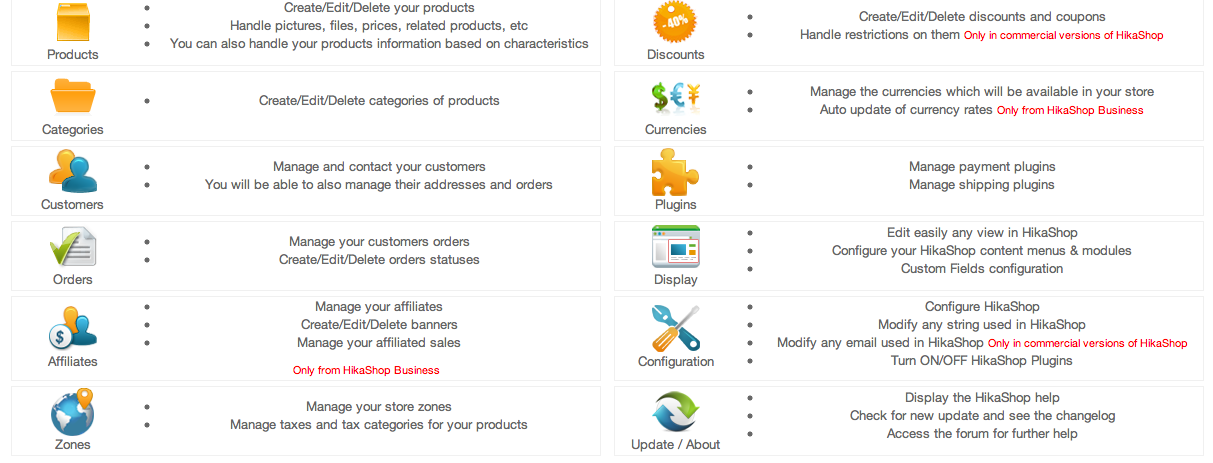The image size is (1213, 463).
Task: Open the Customers people icon
Action: (x=73, y=172)
